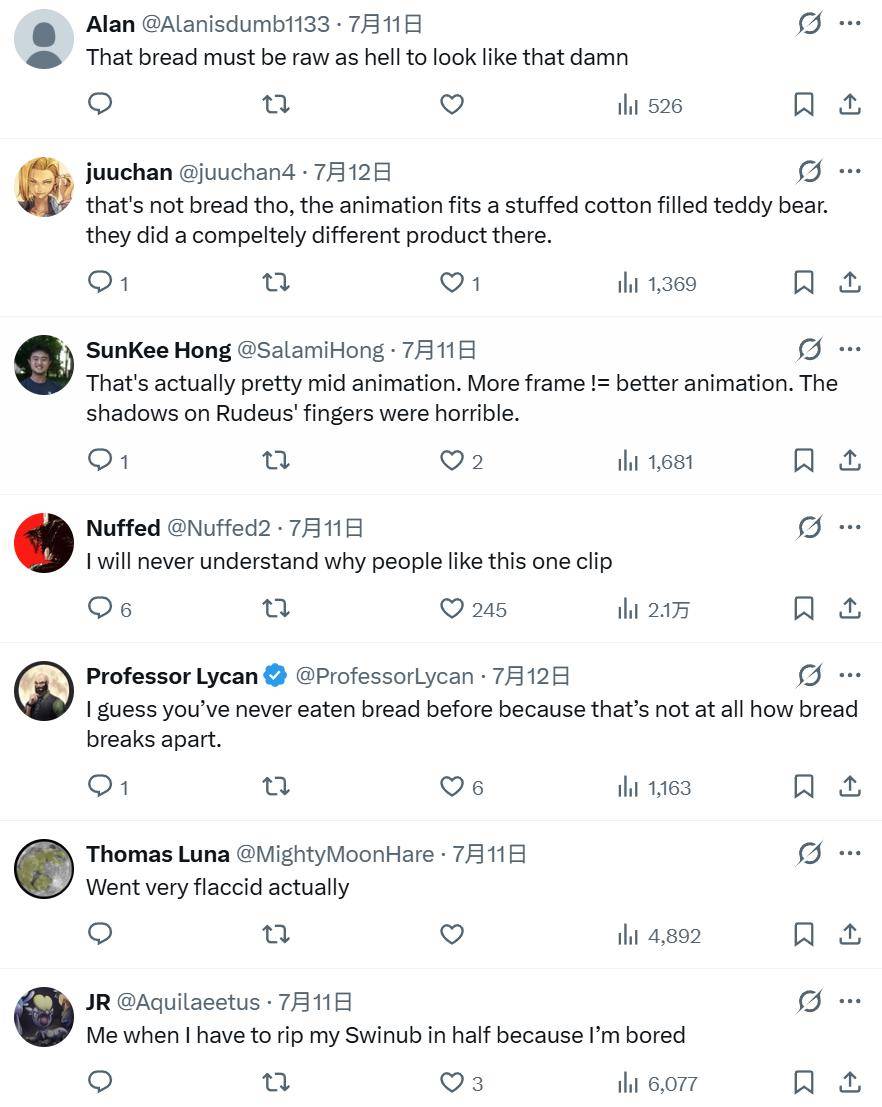Visit @SalamiHong profile handle

(311, 350)
